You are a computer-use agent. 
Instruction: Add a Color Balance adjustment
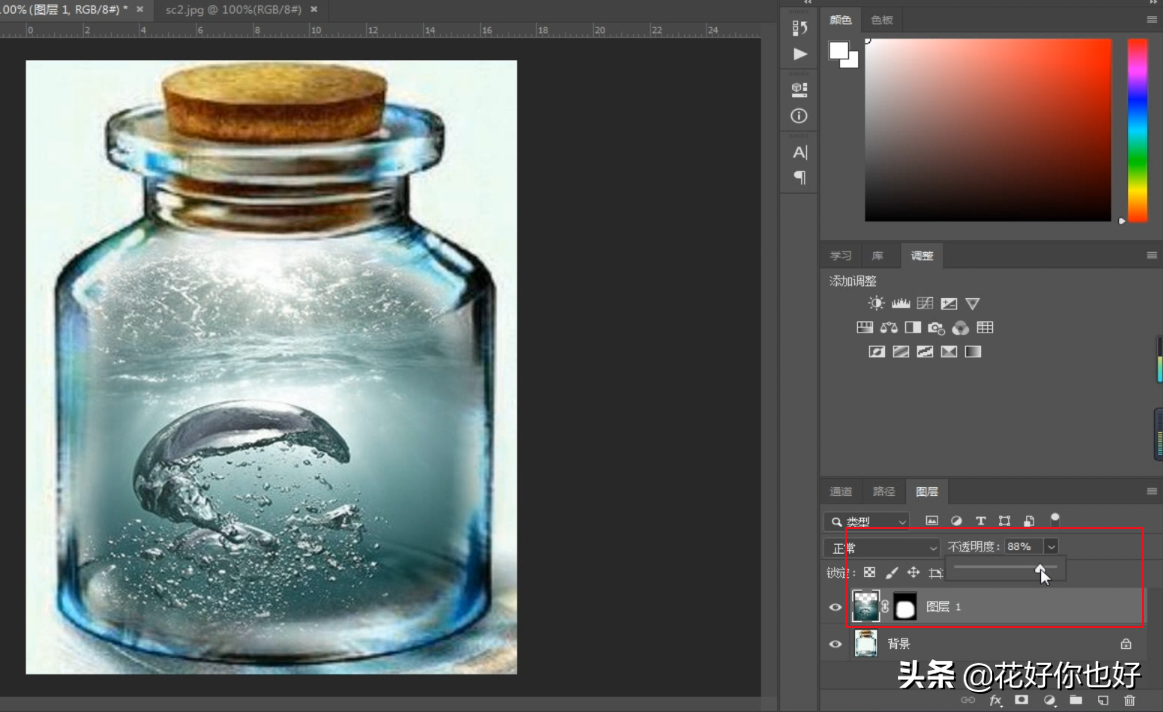[889, 327]
